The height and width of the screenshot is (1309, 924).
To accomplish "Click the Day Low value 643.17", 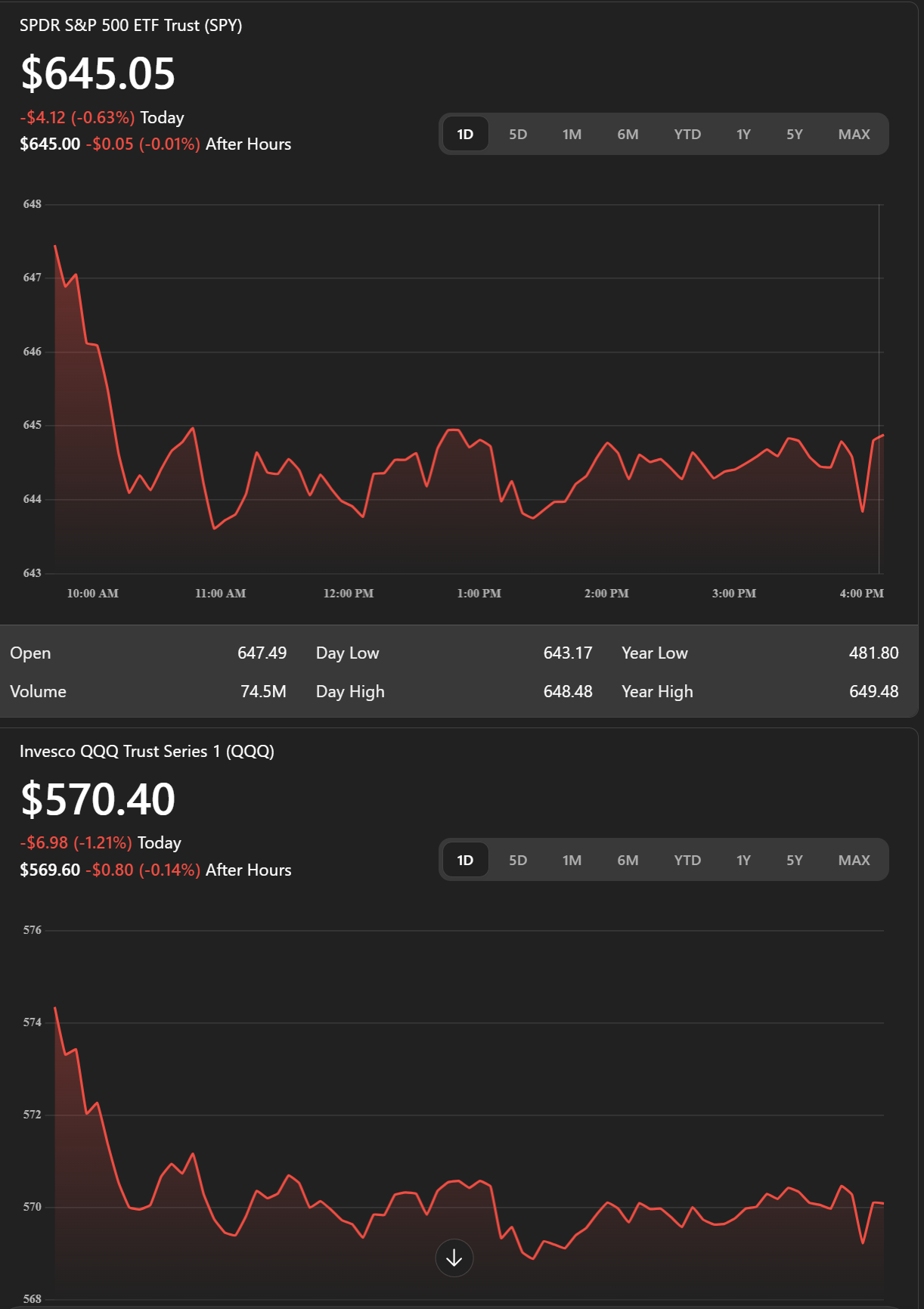I will pyautogui.click(x=568, y=653).
